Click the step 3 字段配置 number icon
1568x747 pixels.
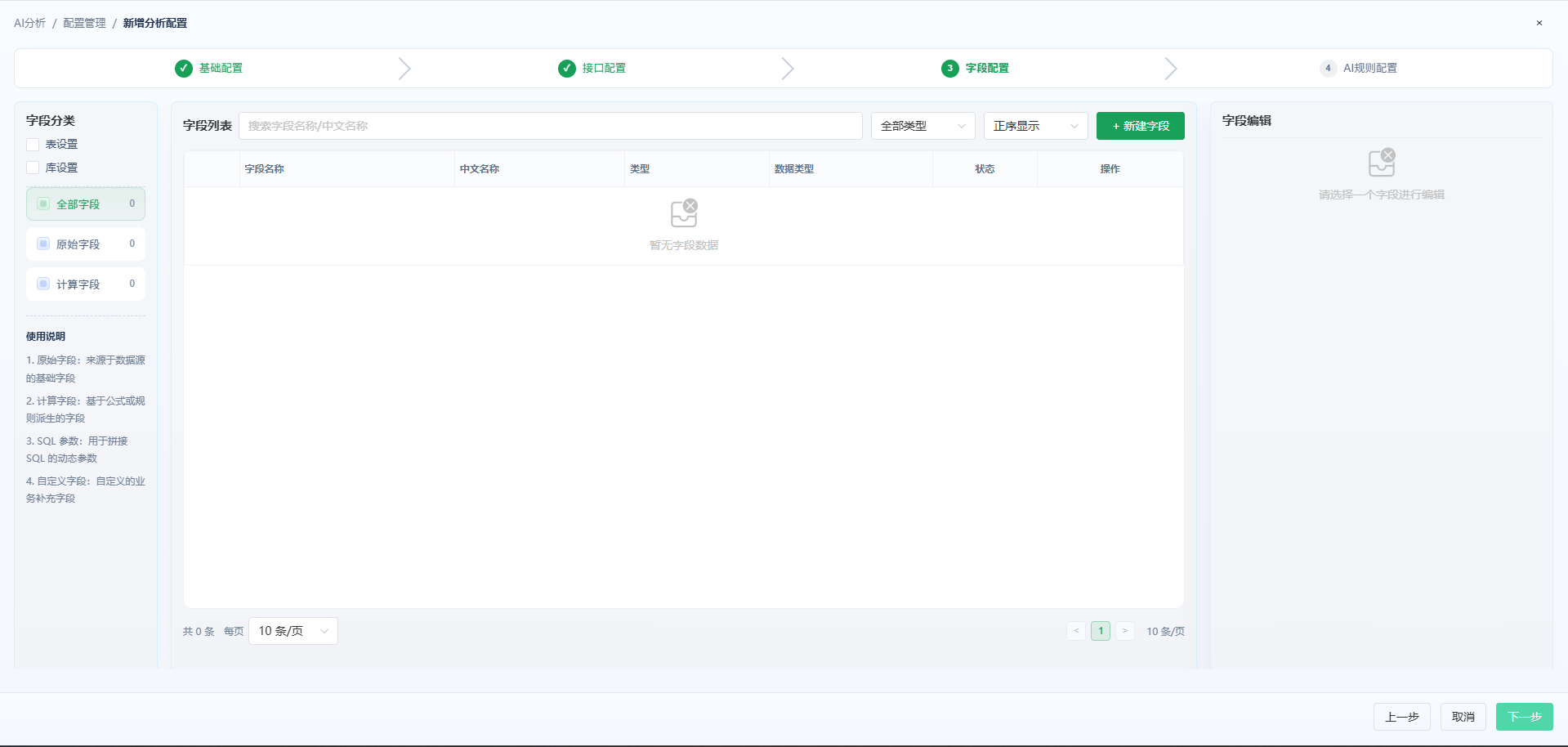[x=950, y=69]
